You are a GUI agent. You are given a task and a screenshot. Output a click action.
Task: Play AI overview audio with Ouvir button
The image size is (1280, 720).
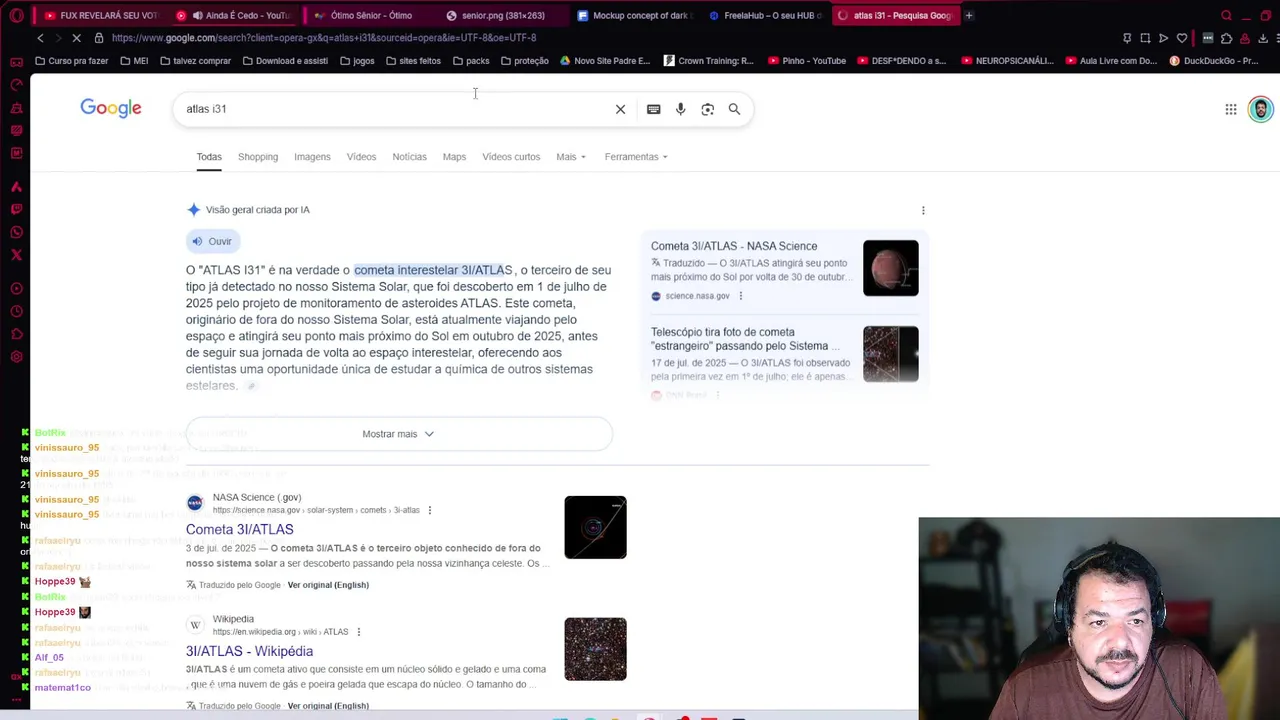212,241
